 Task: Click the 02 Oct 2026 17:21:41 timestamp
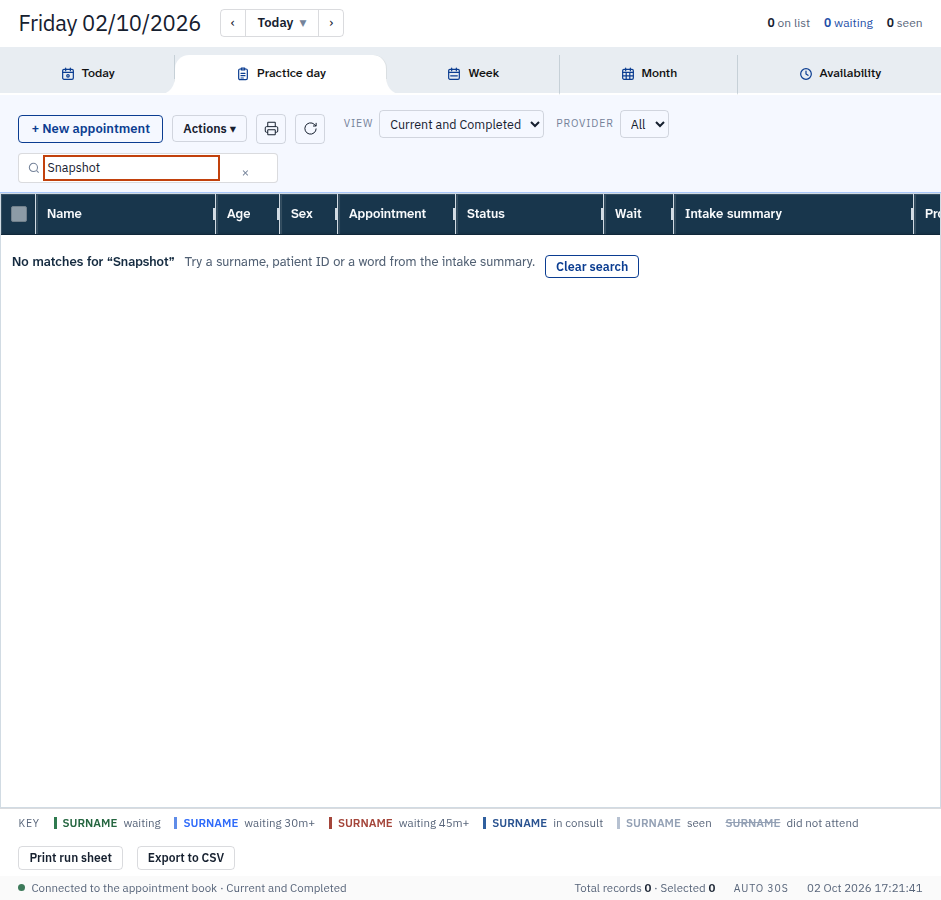coord(864,888)
